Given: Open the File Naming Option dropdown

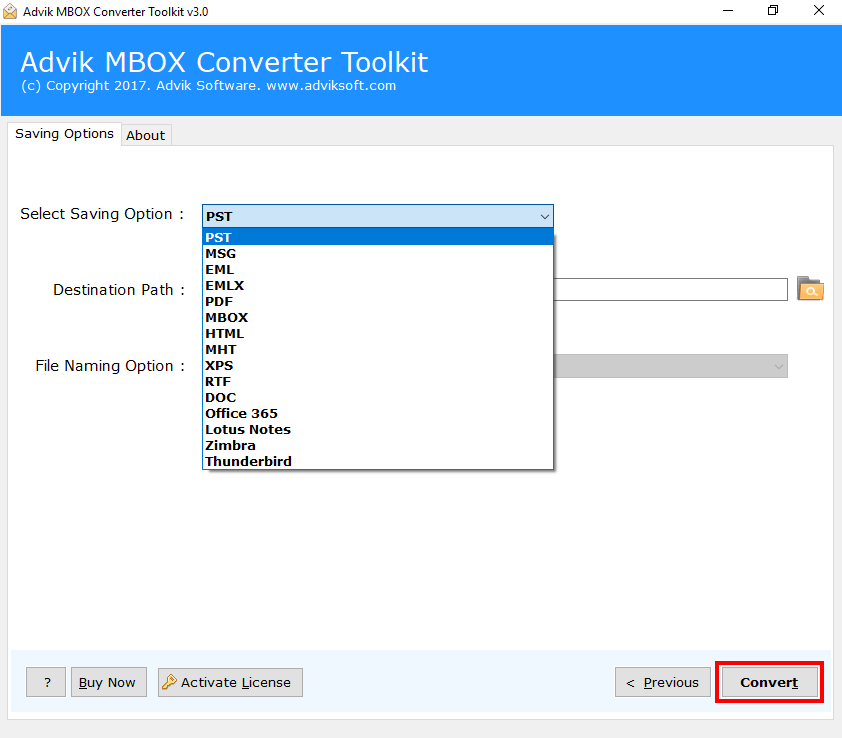Looking at the screenshot, I should point(778,366).
